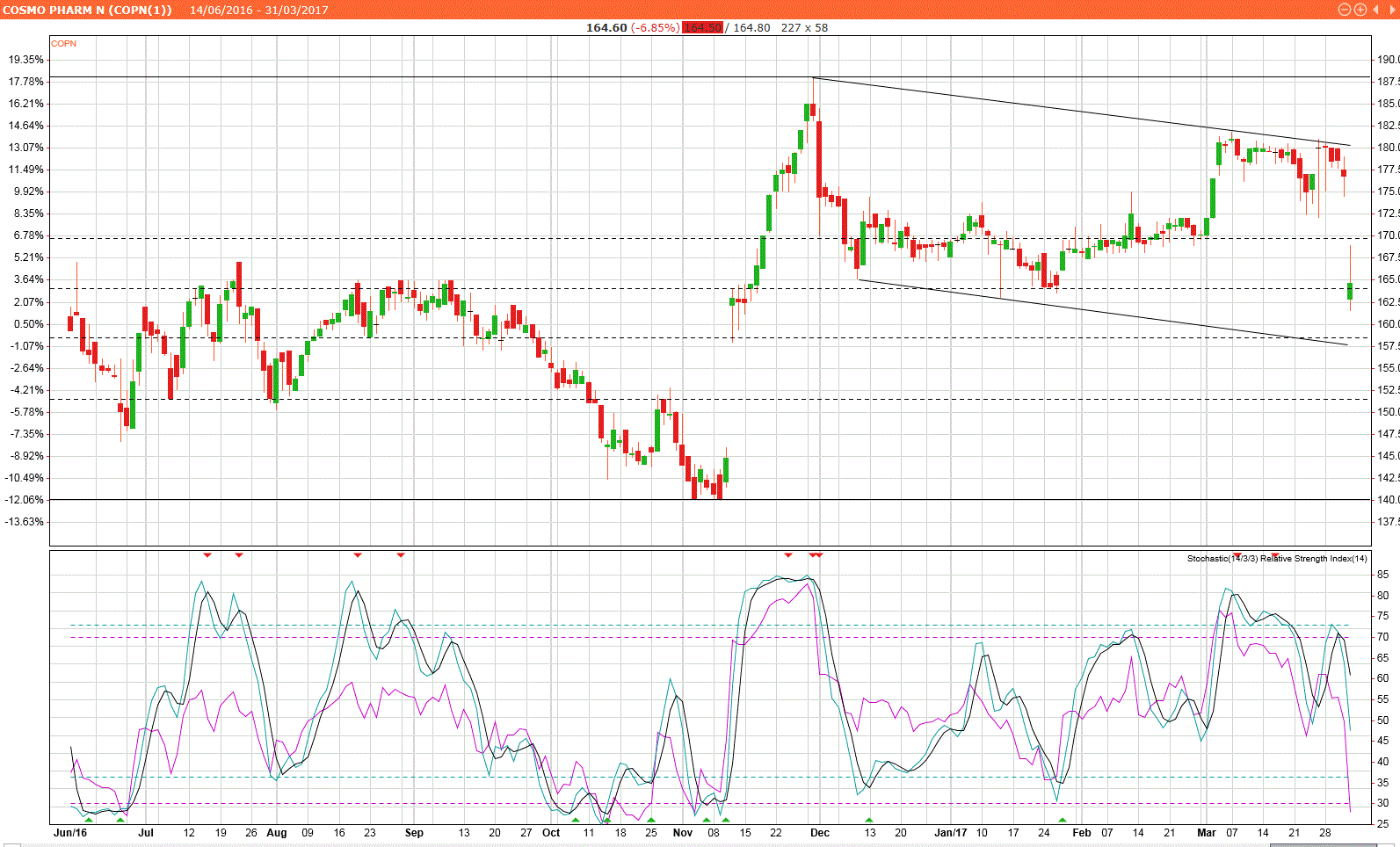Click the Oct date axis label

[x=551, y=832]
